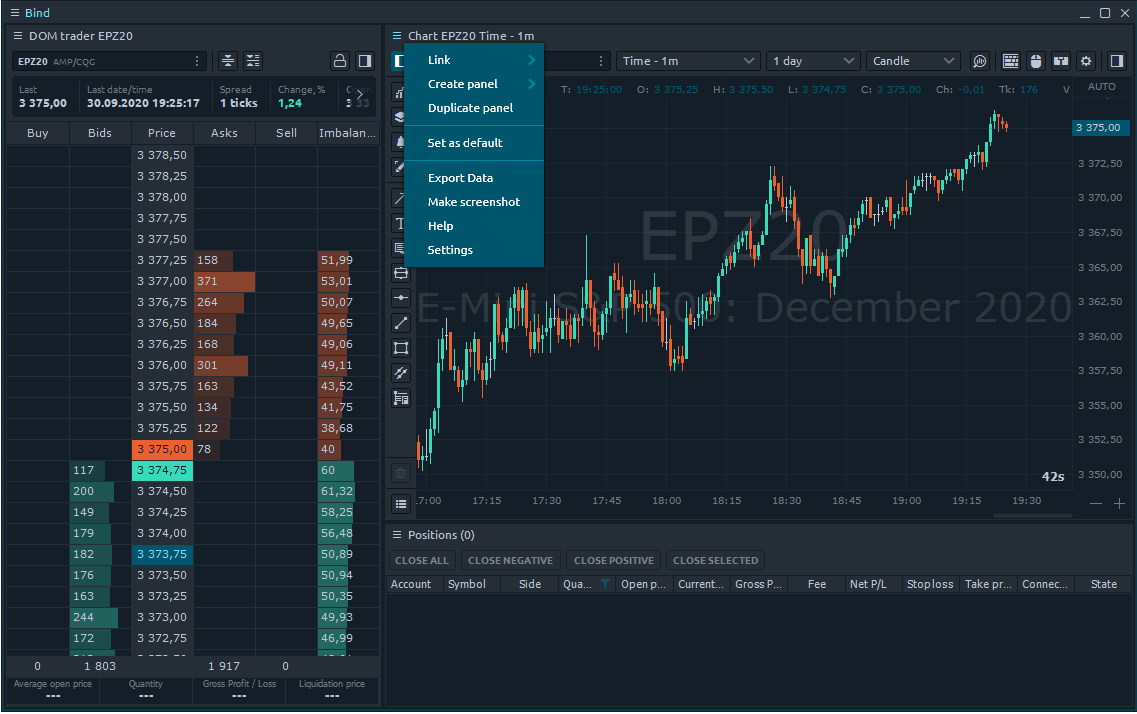Select the rectangle drawing tool
The width and height of the screenshot is (1137, 714).
tap(401, 348)
